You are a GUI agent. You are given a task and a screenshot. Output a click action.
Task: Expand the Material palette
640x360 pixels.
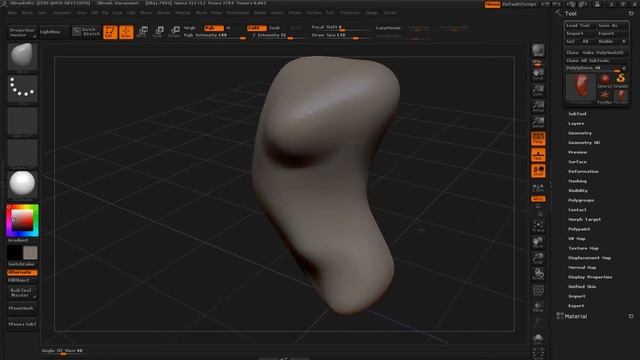click(x=576, y=316)
